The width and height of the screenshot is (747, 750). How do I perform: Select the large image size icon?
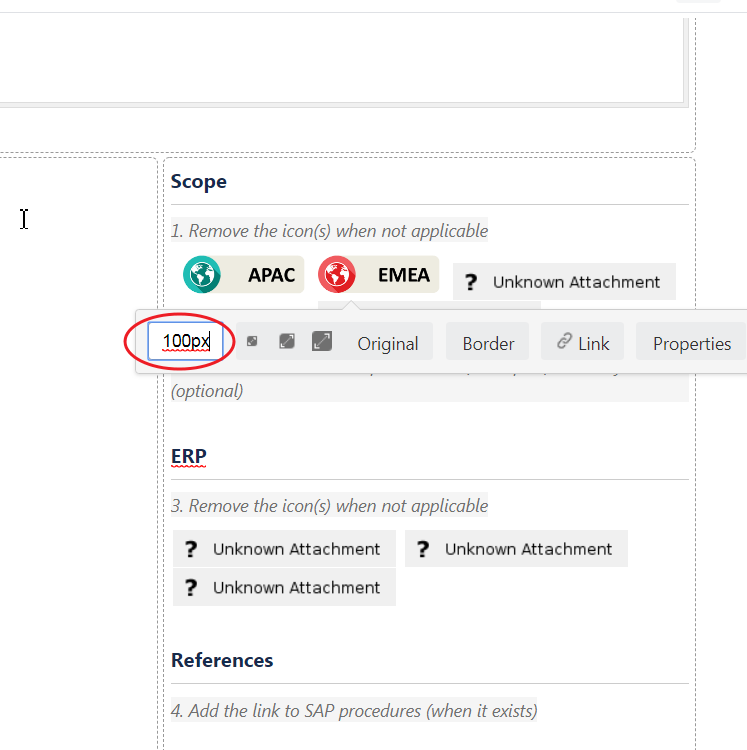click(x=322, y=342)
